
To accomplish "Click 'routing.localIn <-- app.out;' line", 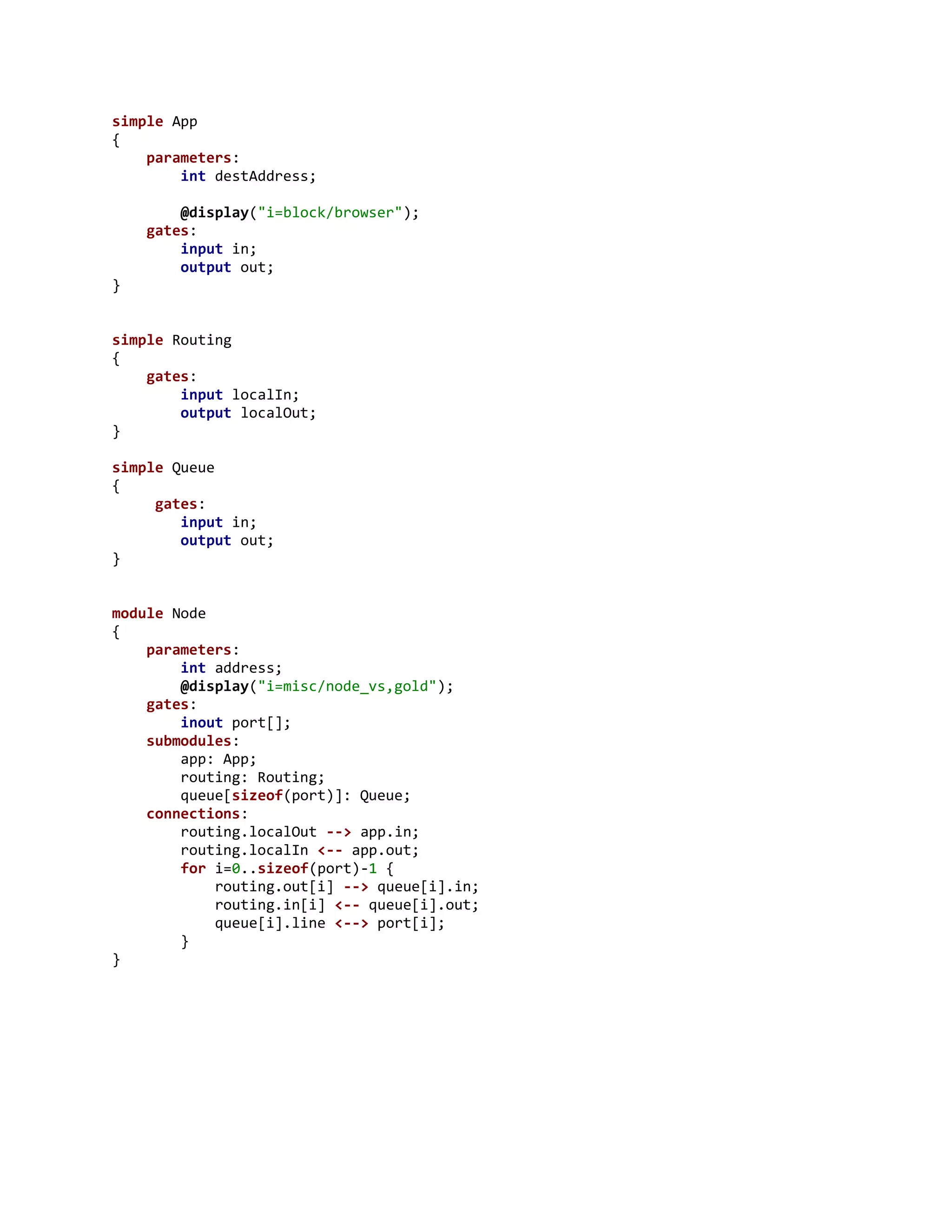I will pos(299,850).
